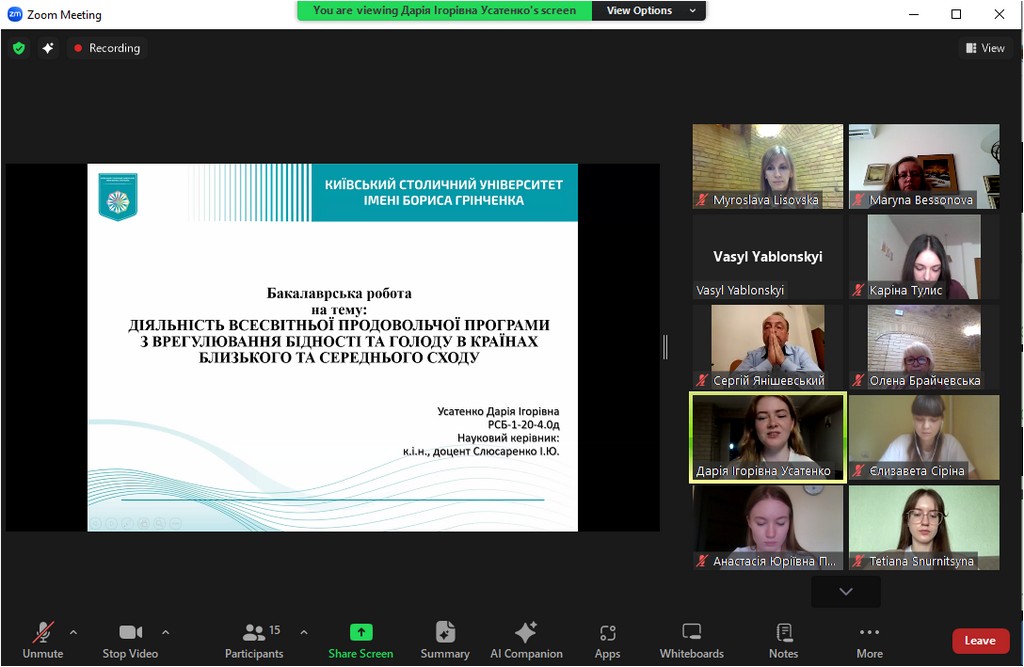This screenshot has width=1024, height=667.
Task: Open the Participants panel
Action: coord(254,640)
